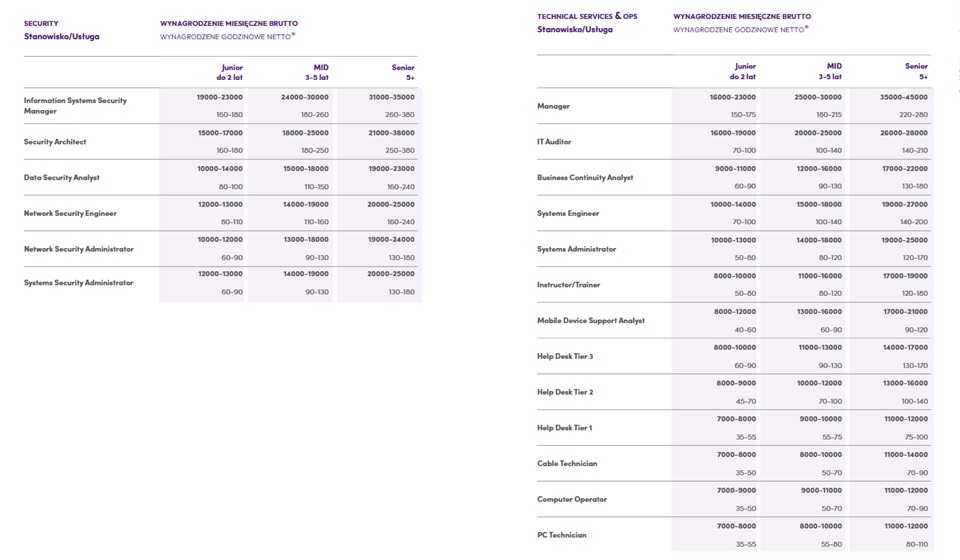Viewport: 960px width, 560px height.
Task: Select the Business Continuity Analyst label
Action: (585, 177)
